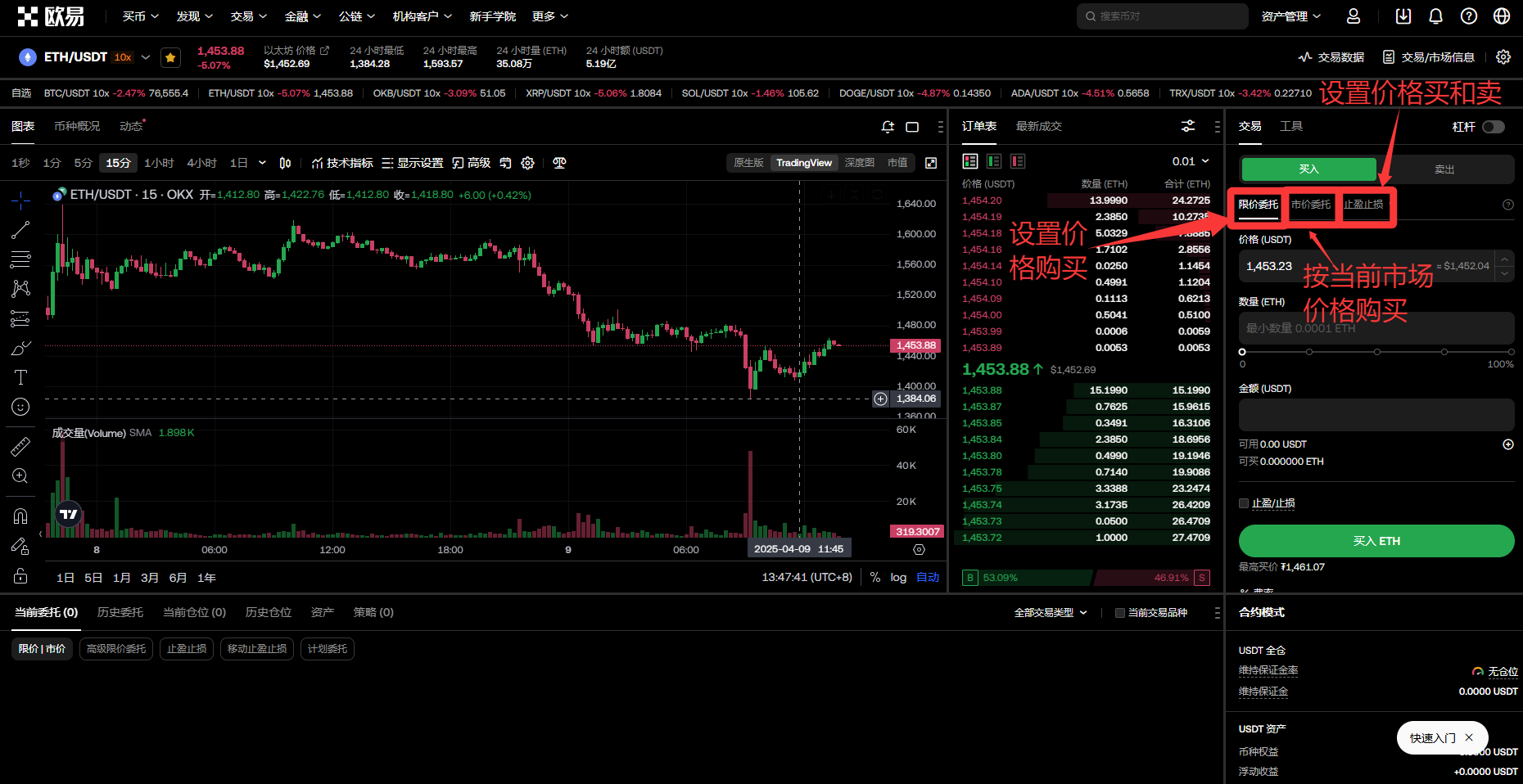Viewport: 1523px width, 784px height.
Task: Open 技术指标 indicators button
Action: click(x=342, y=163)
